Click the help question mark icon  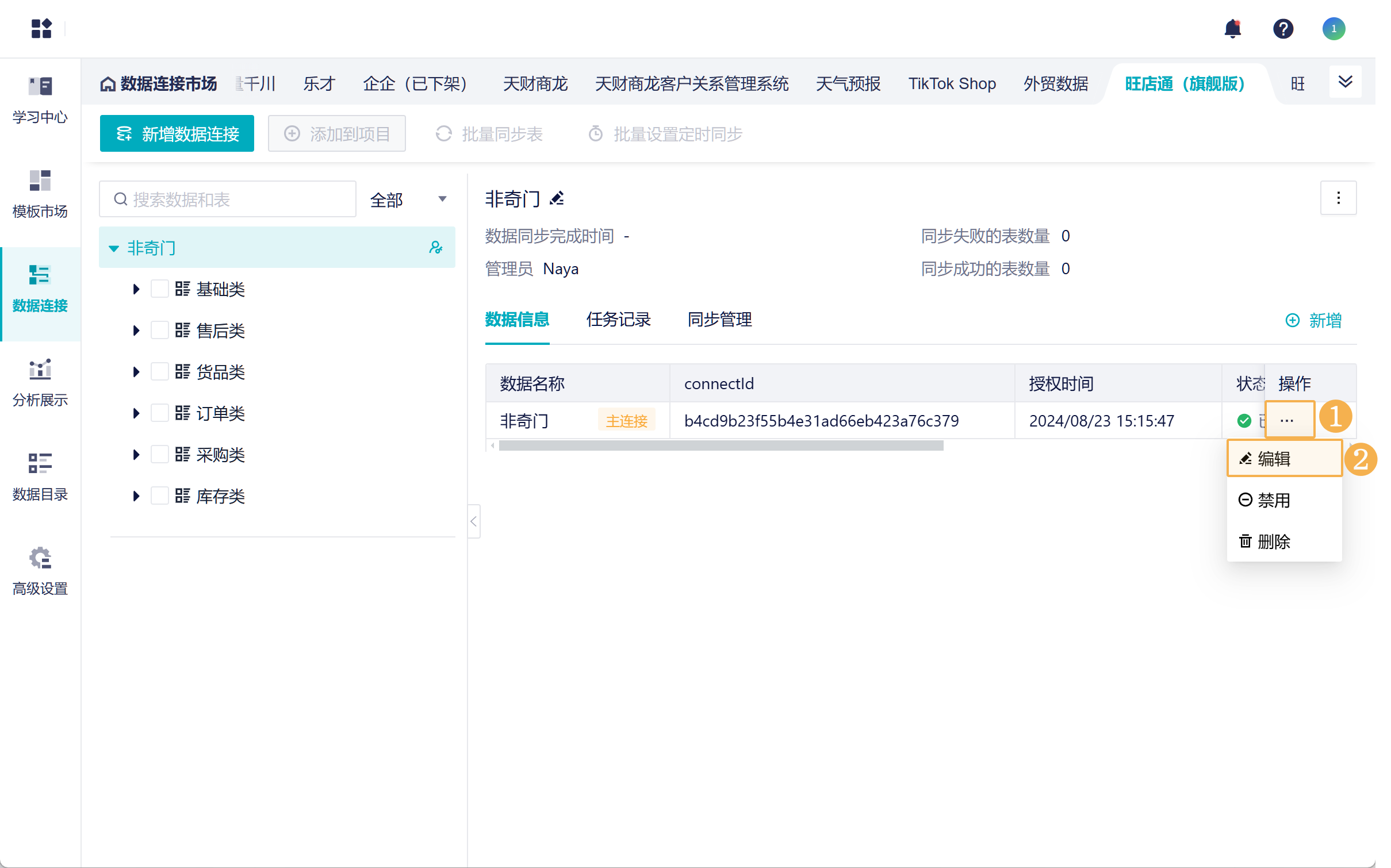1283,28
